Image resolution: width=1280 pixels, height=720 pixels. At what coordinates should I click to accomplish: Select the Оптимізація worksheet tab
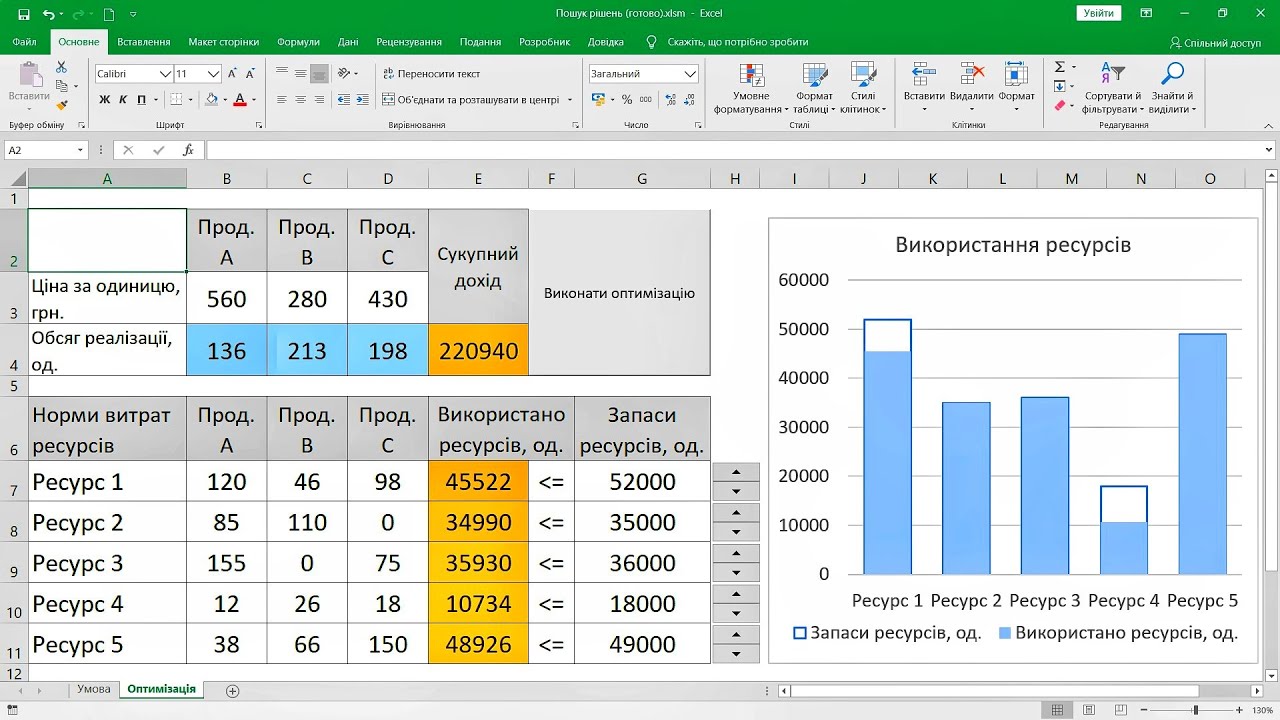[161, 690]
